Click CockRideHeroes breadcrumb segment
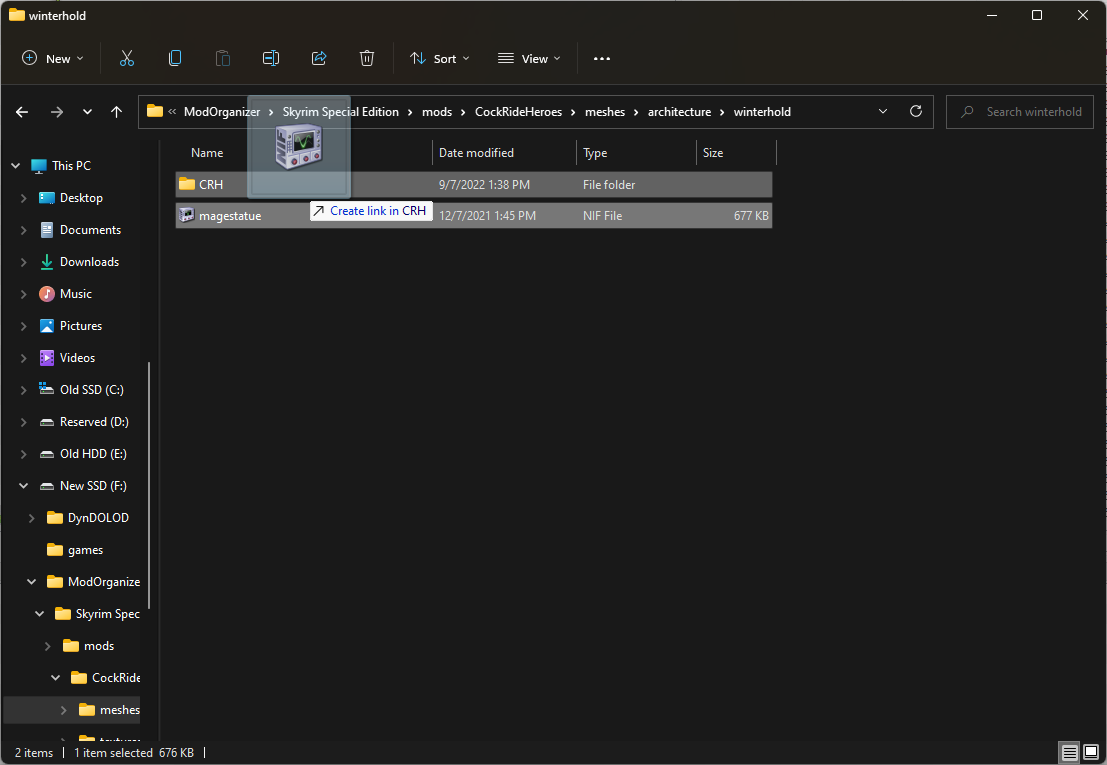This screenshot has height=765, width=1107. point(518,112)
